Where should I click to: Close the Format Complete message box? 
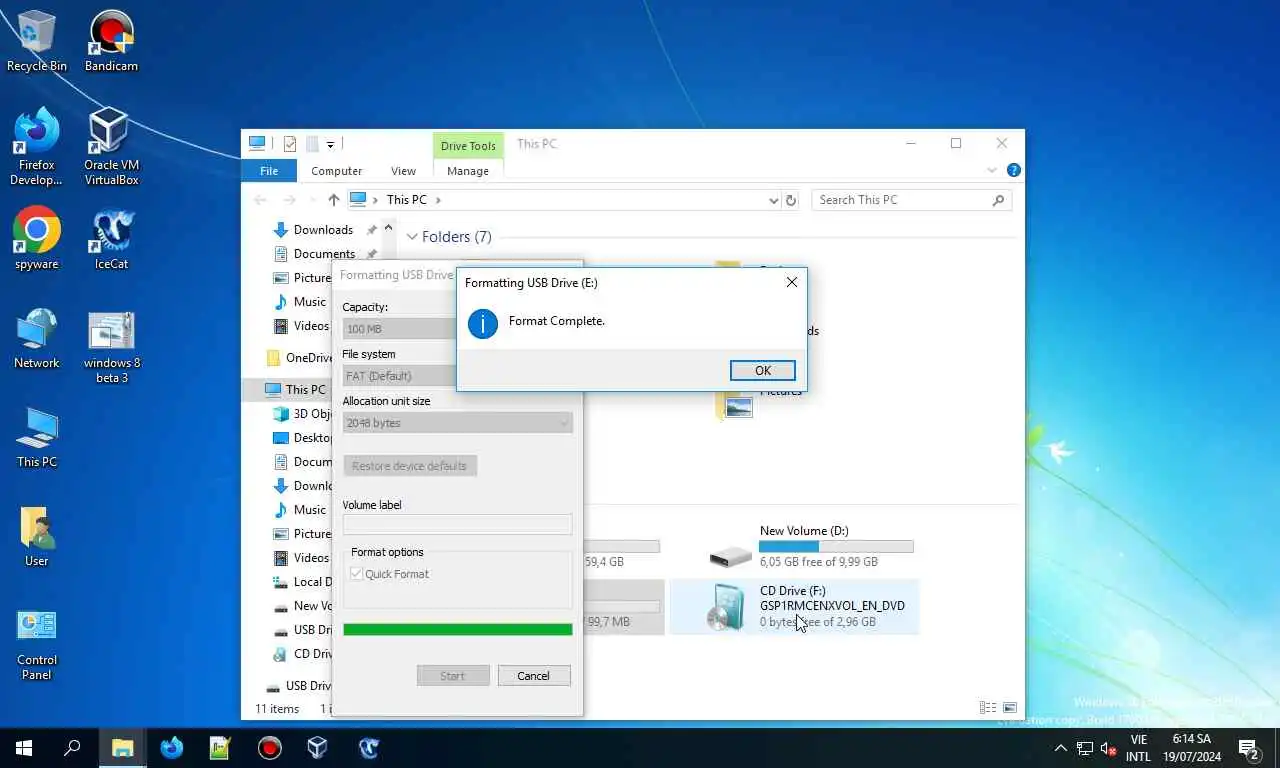pyautogui.click(x=791, y=282)
